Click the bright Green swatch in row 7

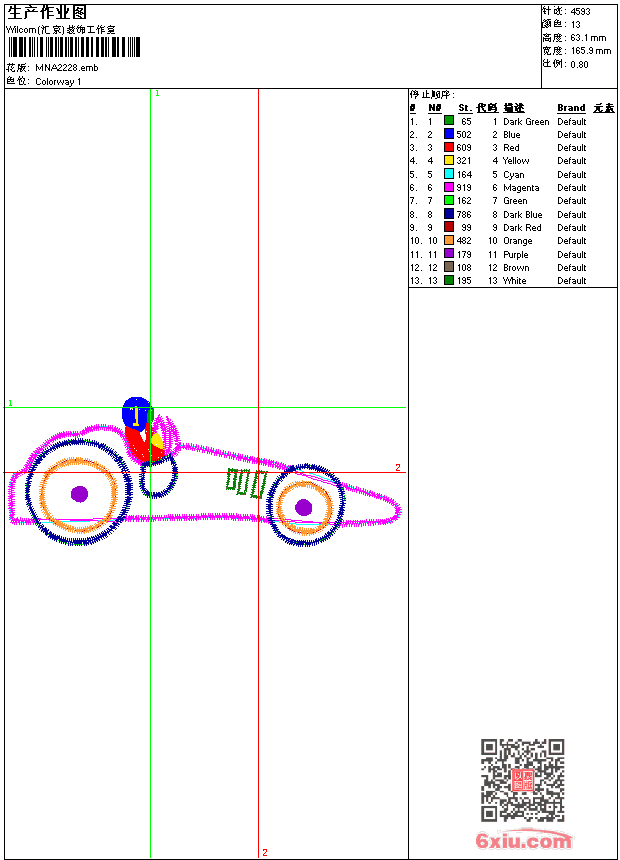449,200
